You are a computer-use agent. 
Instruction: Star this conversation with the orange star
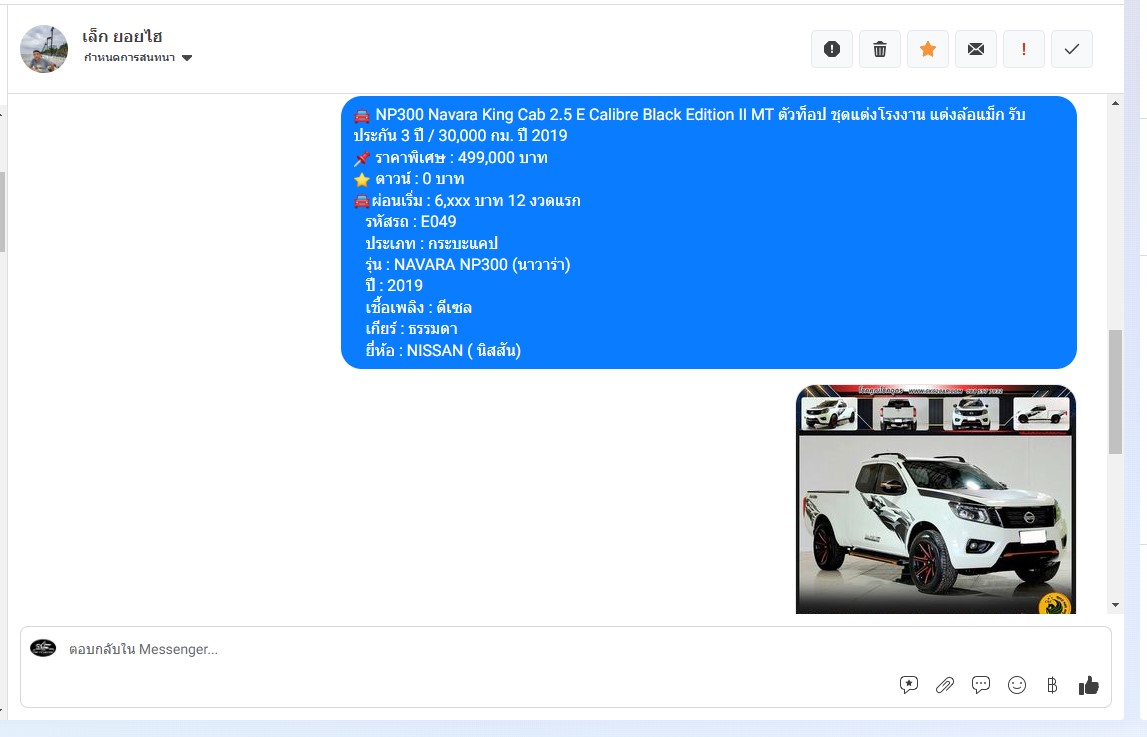coord(928,49)
